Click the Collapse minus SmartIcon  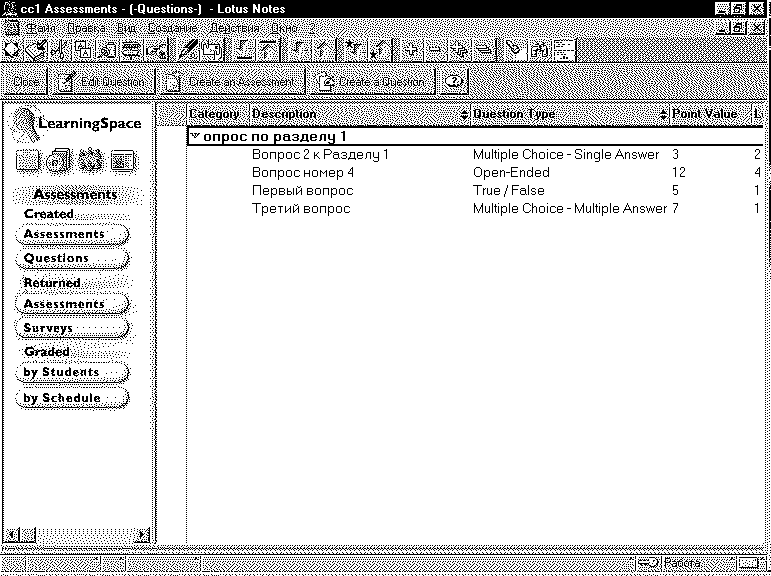coord(435,51)
